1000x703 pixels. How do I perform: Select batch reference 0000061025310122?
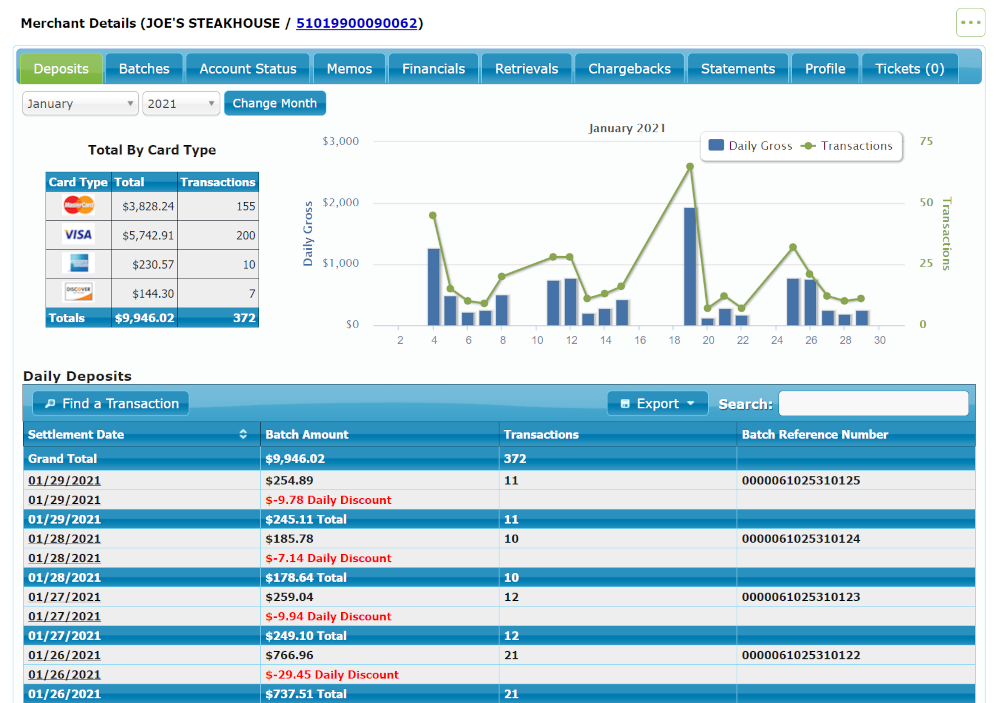pos(801,655)
